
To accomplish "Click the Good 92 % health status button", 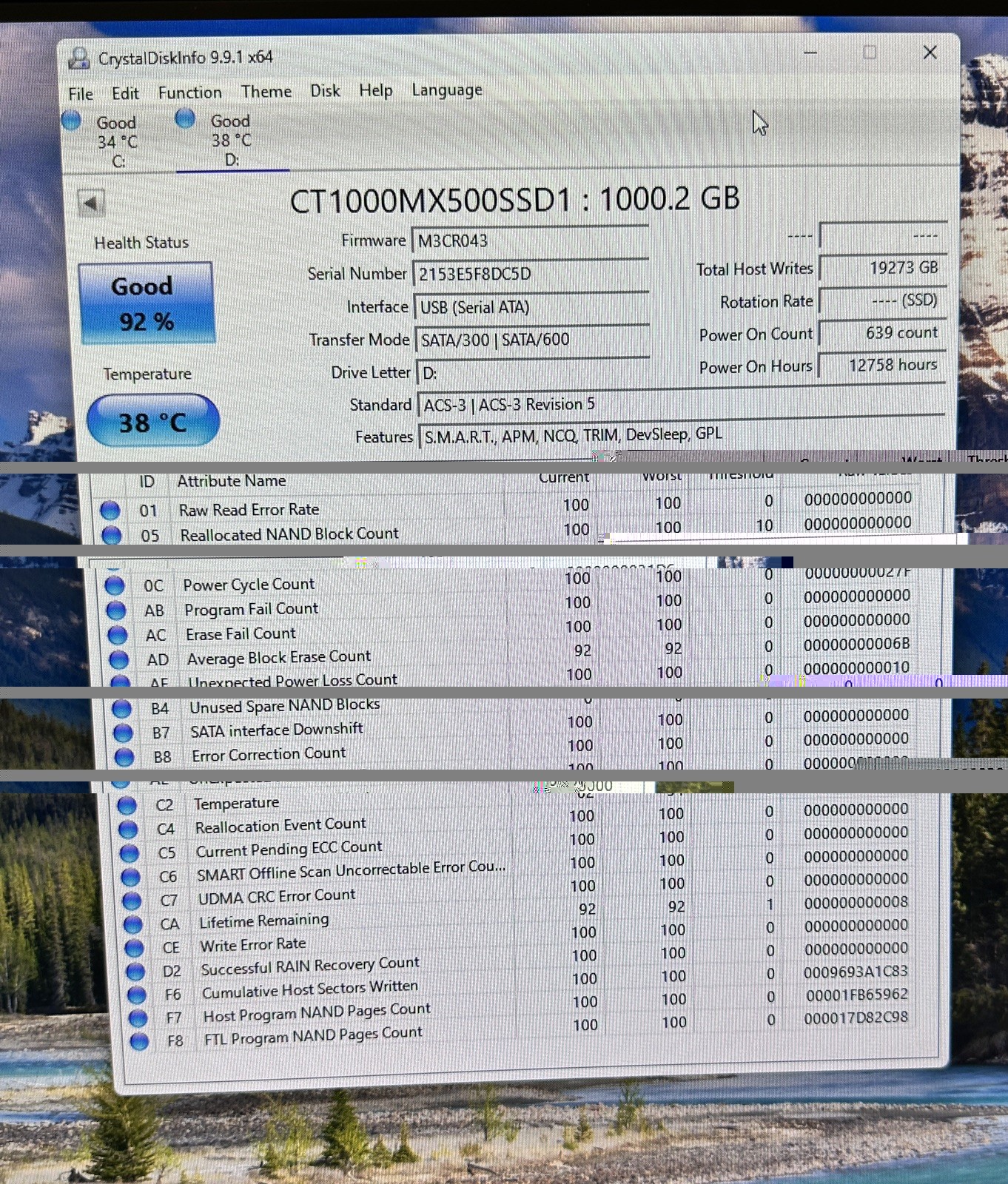I will click(146, 303).
